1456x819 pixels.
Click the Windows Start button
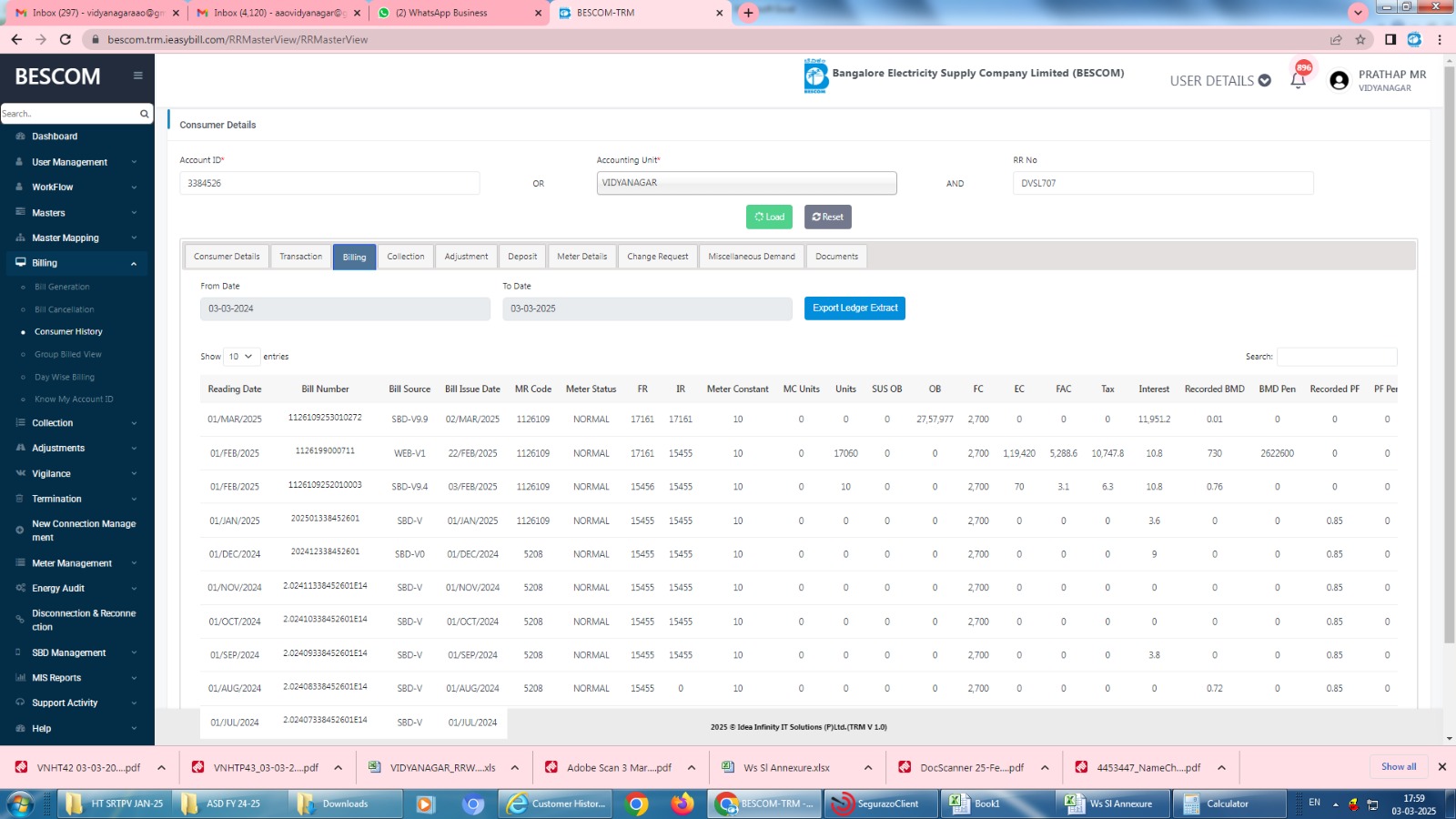(20, 804)
